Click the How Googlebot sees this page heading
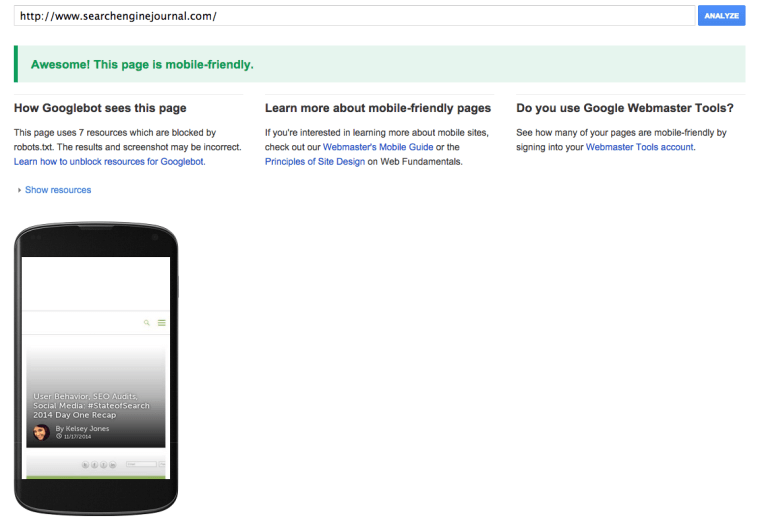The height and width of the screenshot is (522, 760). [100, 108]
